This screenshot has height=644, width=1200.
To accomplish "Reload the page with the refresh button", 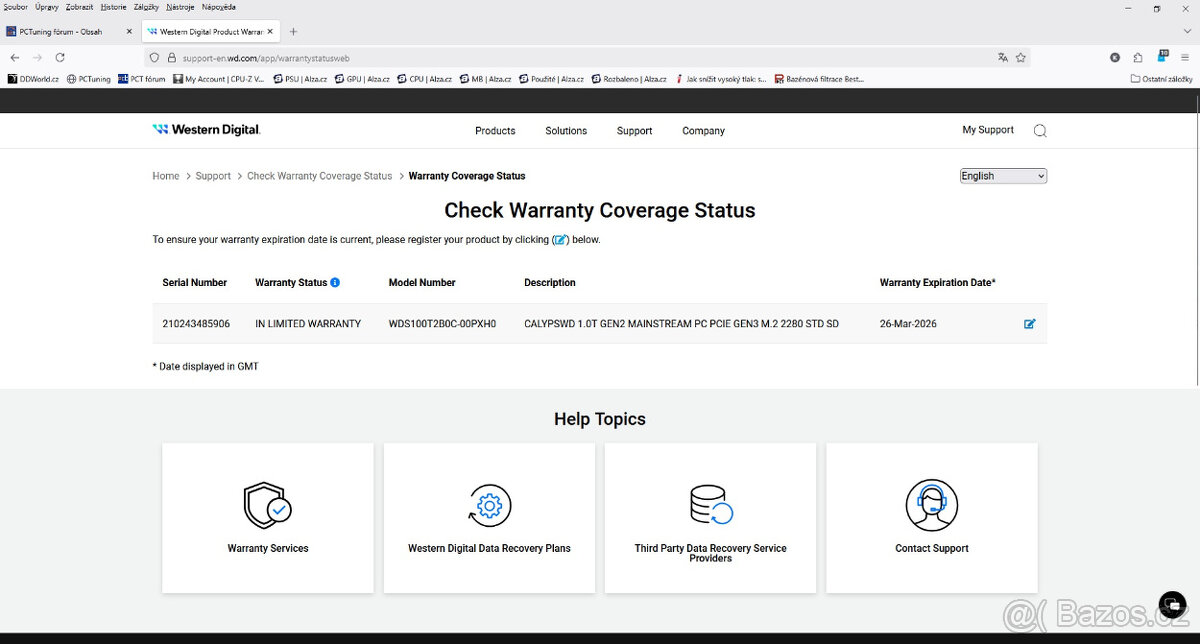I will tap(60, 58).
